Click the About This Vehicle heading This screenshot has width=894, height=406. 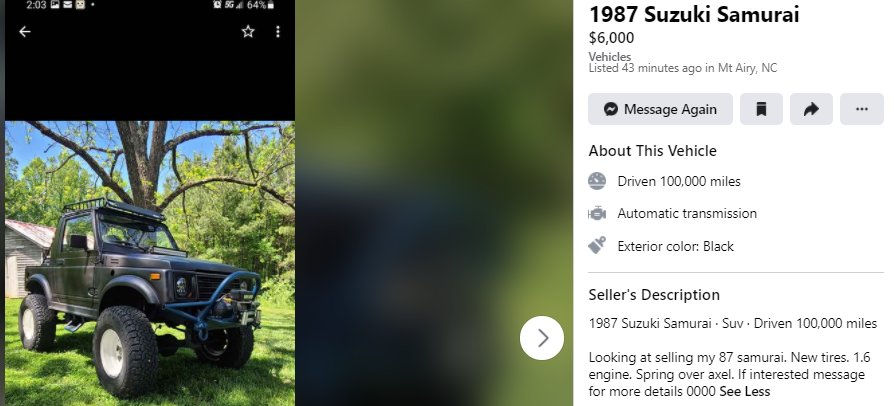click(652, 151)
